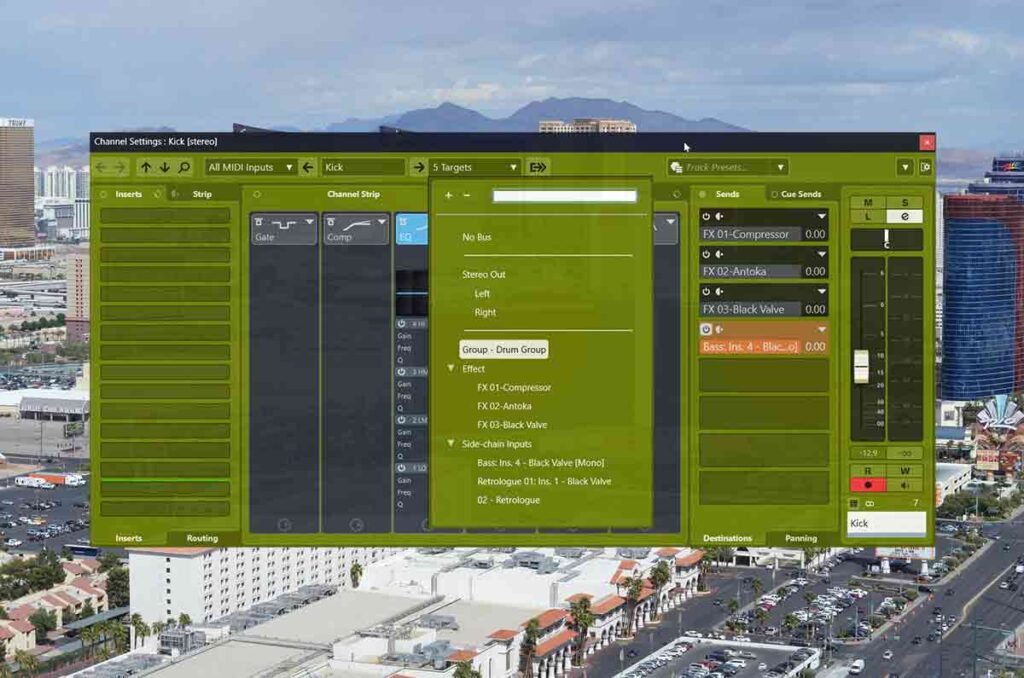The image size is (1024, 678).
Task: Open the Track Presets dropdown
Action: point(728,167)
